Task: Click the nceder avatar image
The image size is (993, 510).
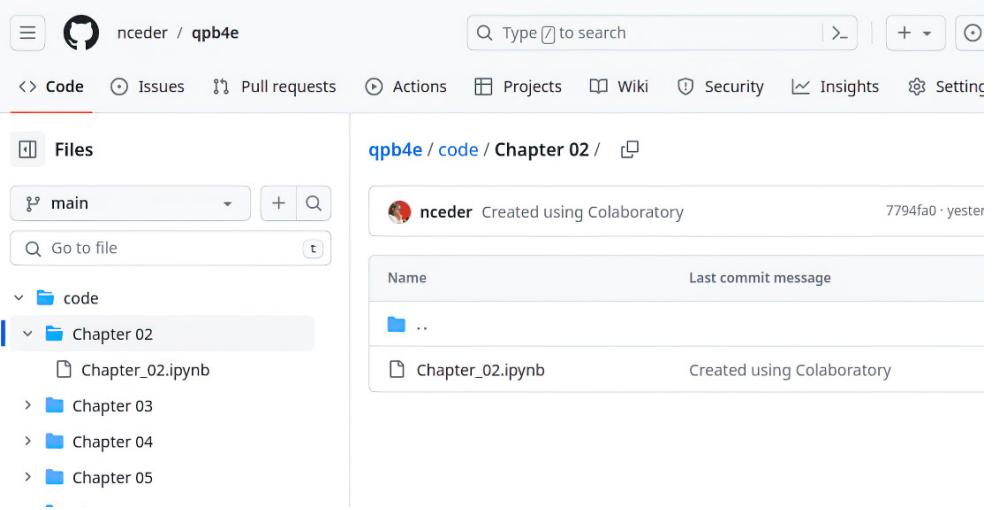Action: (399, 212)
